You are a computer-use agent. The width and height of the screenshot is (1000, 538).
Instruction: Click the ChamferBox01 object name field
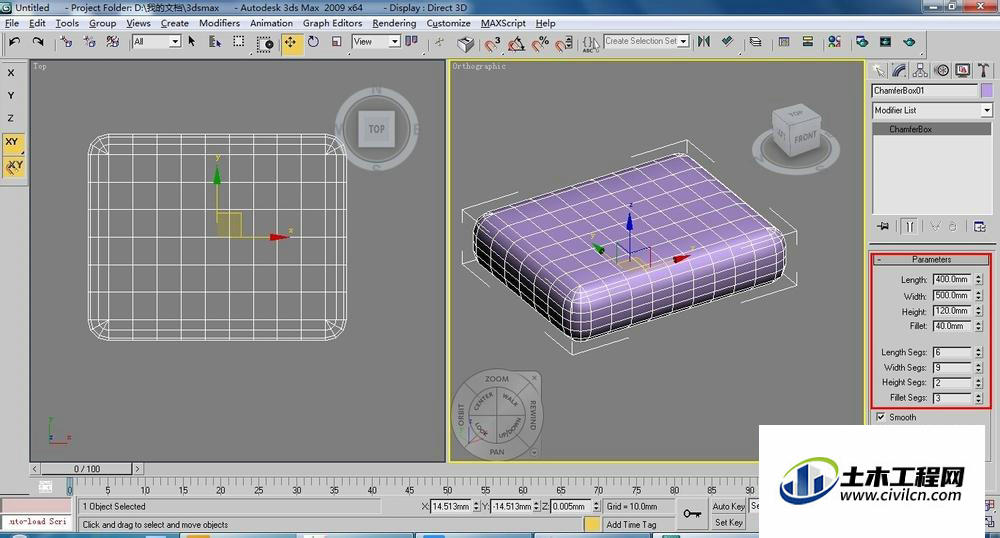[925, 91]
